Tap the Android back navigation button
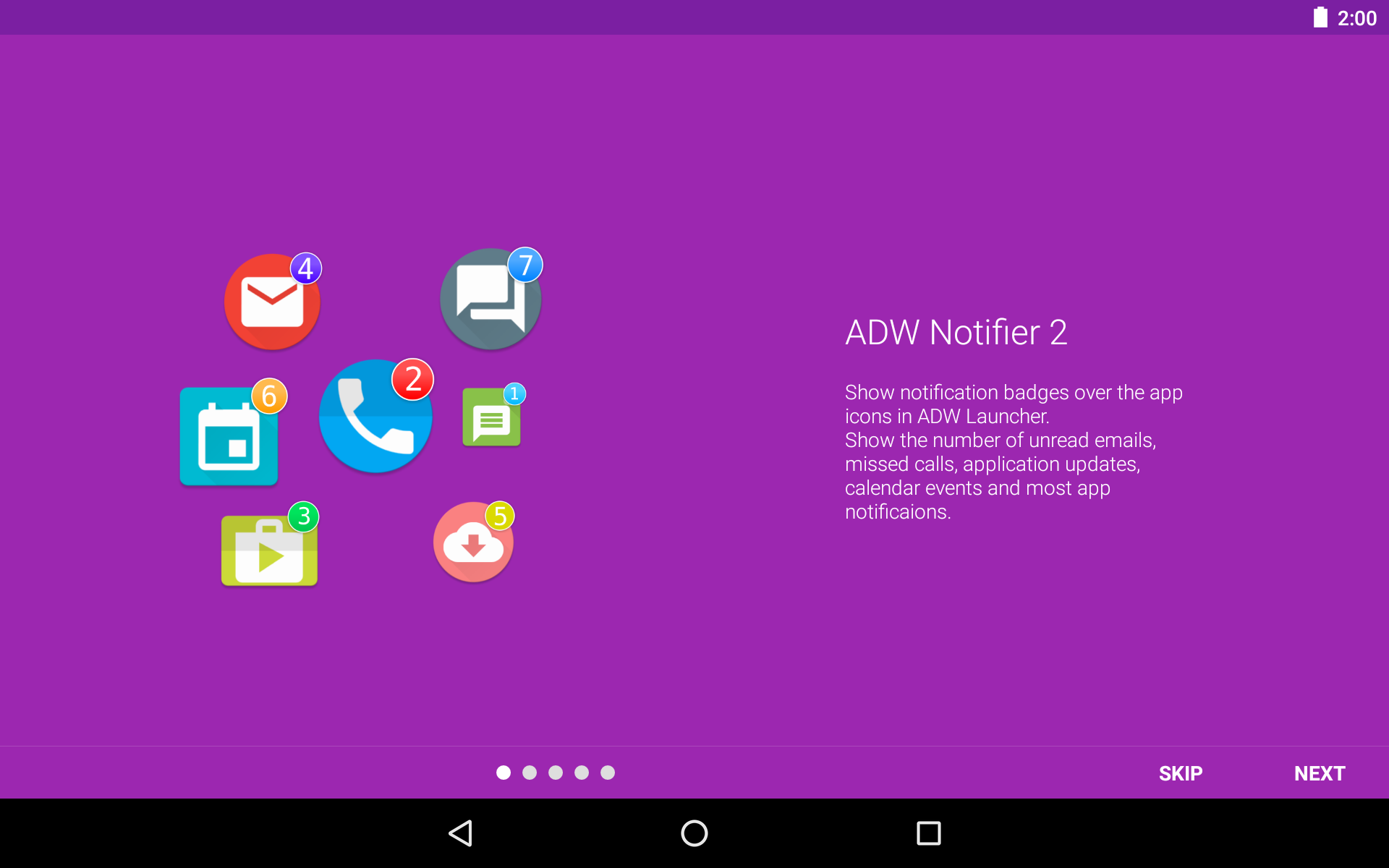The width and height of the screenshot is (1389, 868). pyautogui.click(x=461, y=833)
